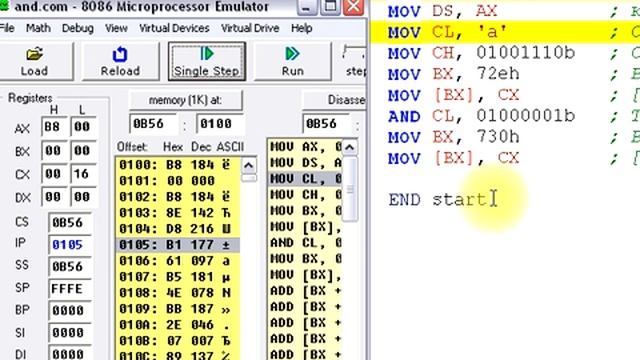The width and height of the screenshot is (640, 360).
Task: Select memory row 0105: B1 177
Action: (x=178, y=245)
